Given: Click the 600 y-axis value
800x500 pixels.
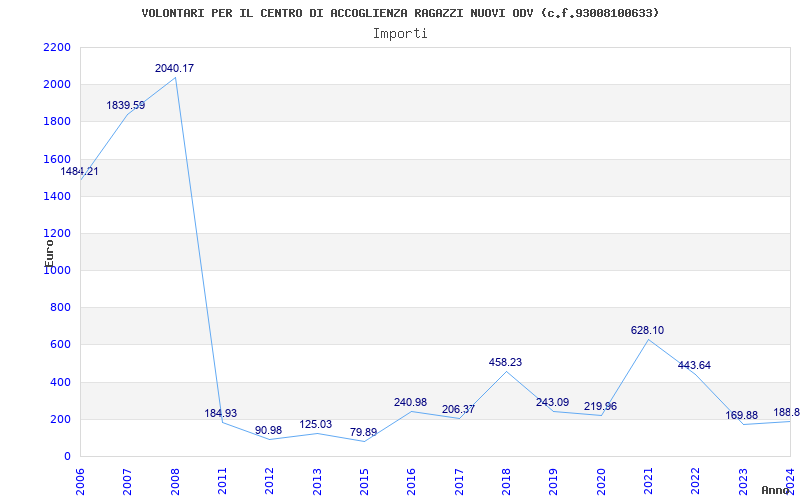Looking at the screenshot, I should pyautogui.click(x=61, y=345).
